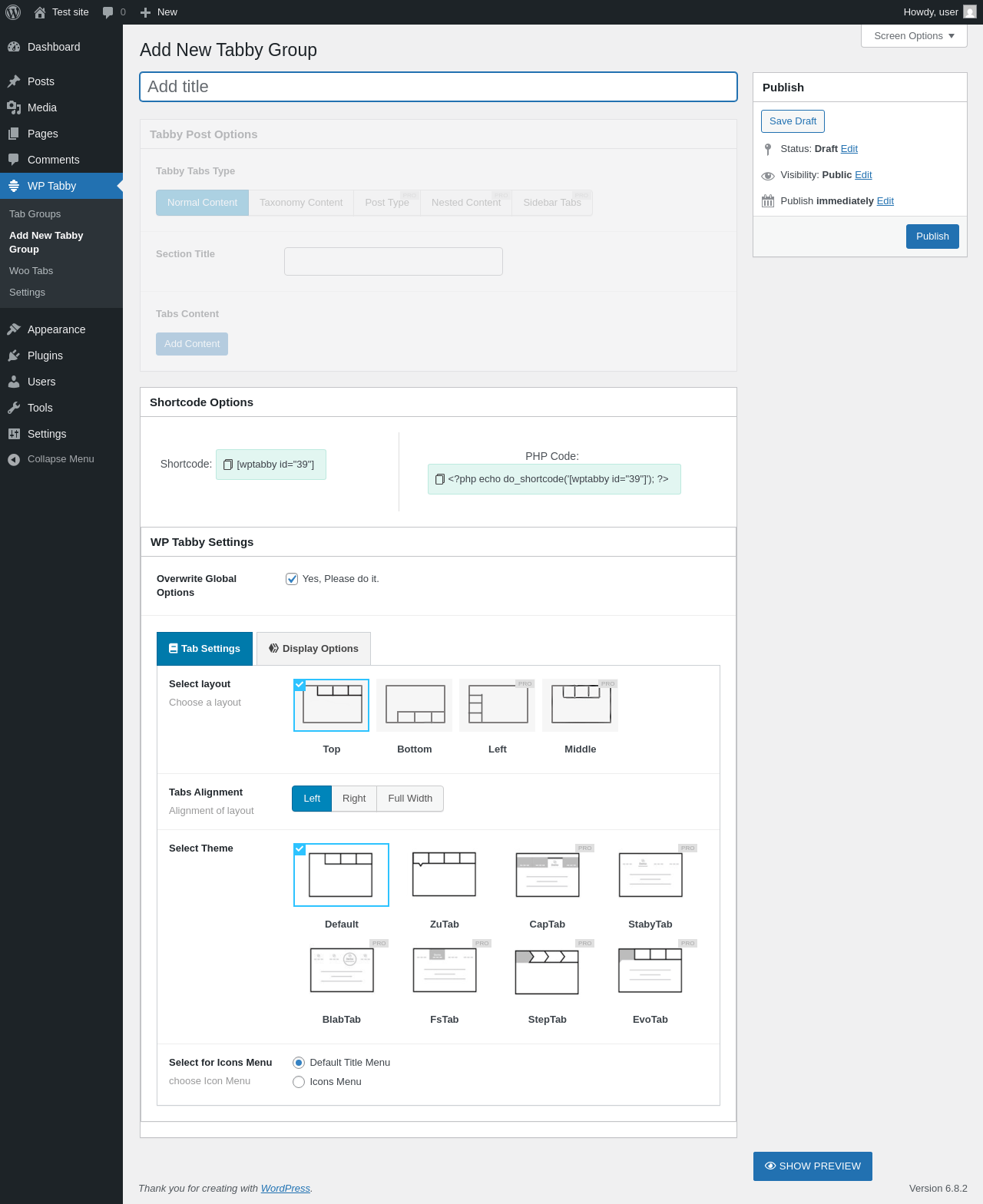Choose Taxonomy Content tabs type
The height and width of the screenshot is (1204, 983).
(x=301, y=203)
